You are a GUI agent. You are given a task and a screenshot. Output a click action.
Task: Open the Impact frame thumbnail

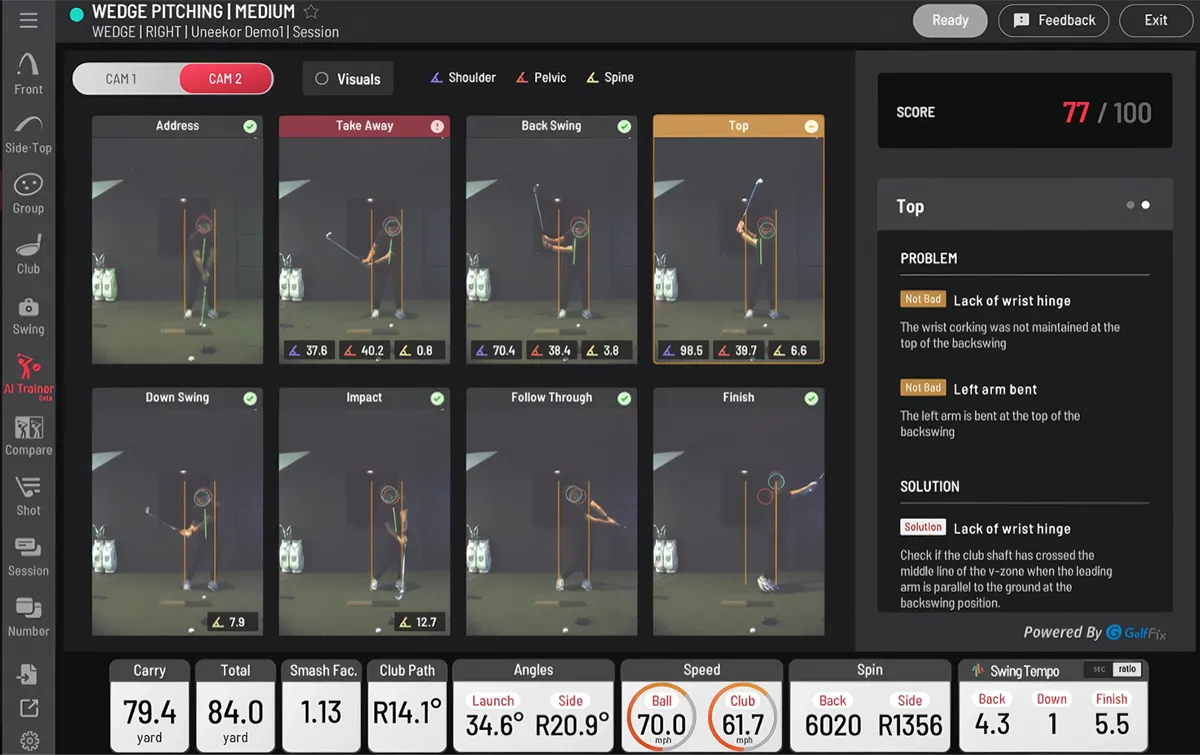(x=364, y=511)
